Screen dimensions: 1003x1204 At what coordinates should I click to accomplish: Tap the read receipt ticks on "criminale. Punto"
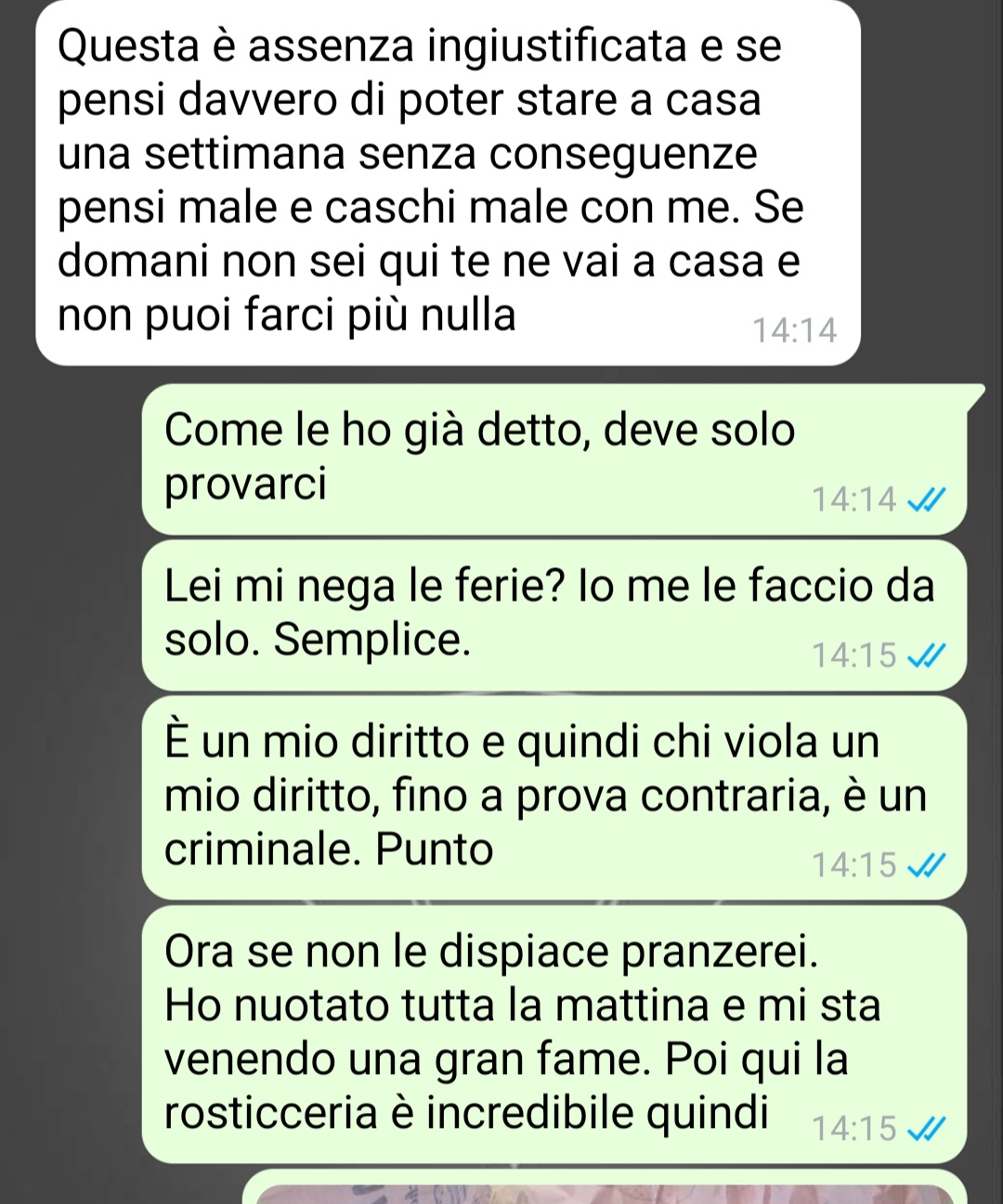pos(926,866)
